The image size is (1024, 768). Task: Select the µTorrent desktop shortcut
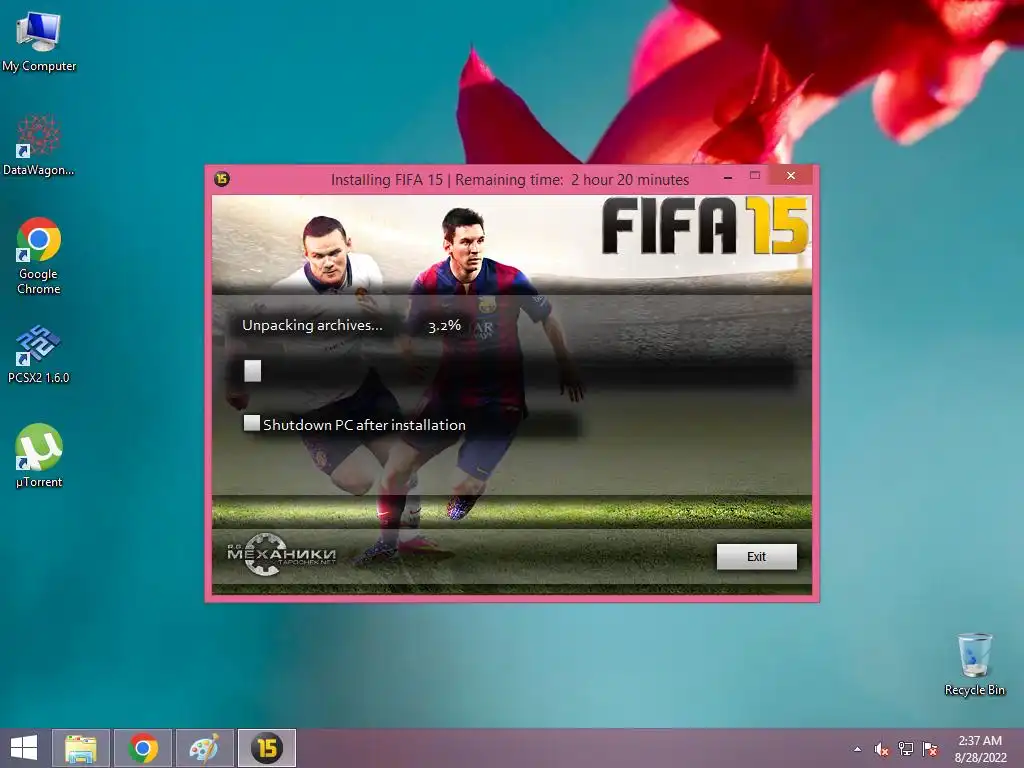coord(39,456)
